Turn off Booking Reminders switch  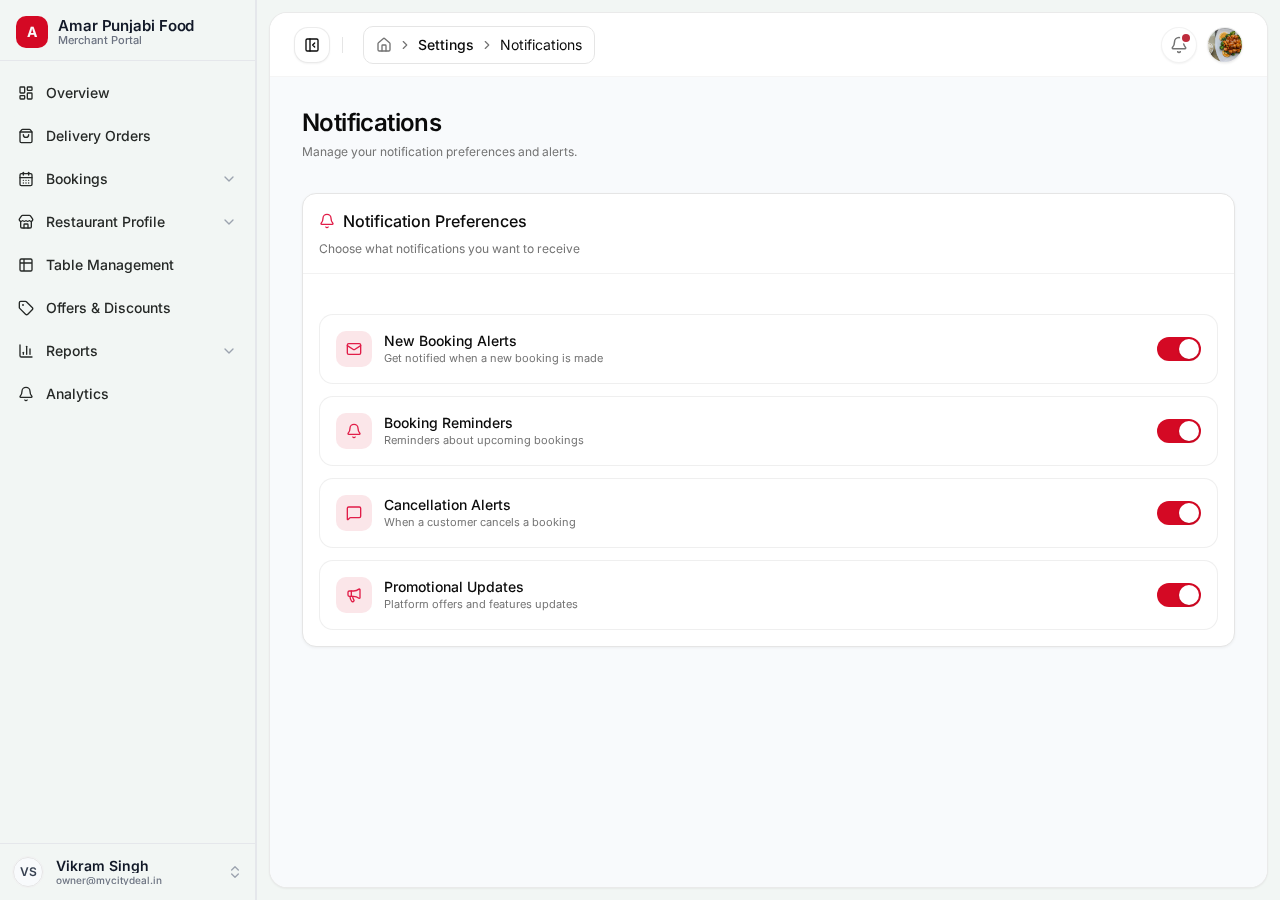(1179, 431)
